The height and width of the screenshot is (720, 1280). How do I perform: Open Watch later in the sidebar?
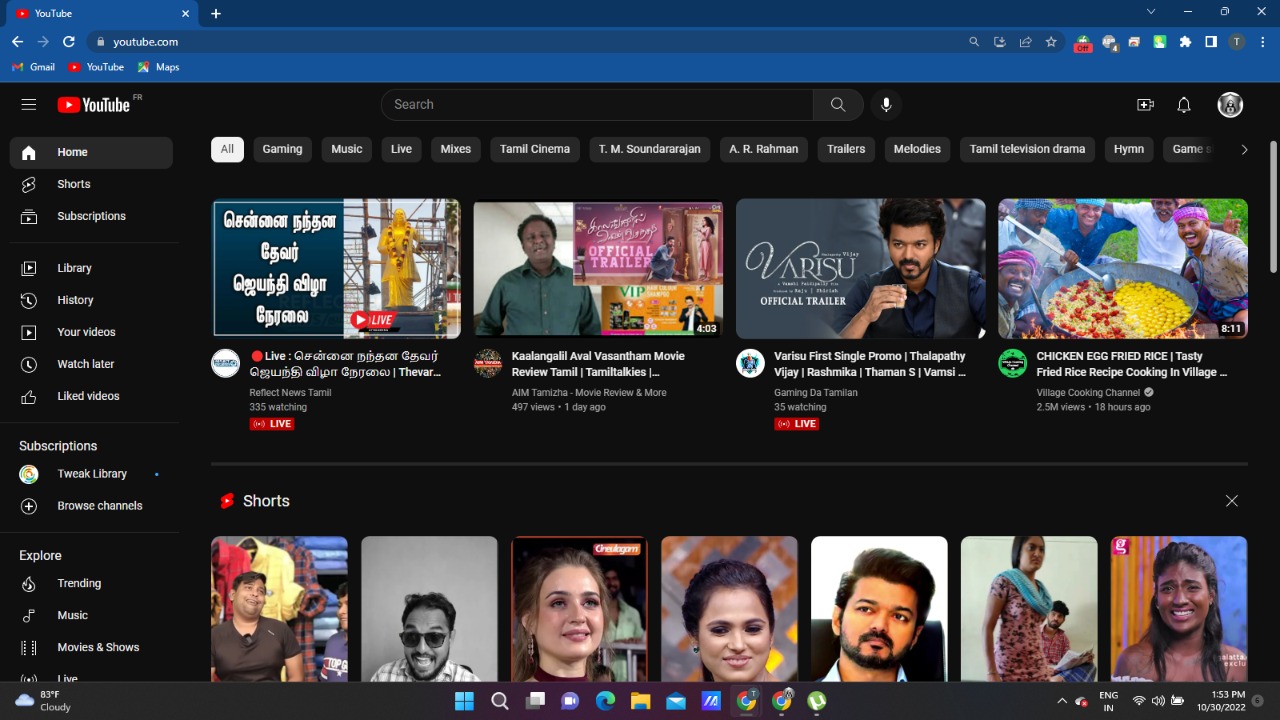click(91, 364)
